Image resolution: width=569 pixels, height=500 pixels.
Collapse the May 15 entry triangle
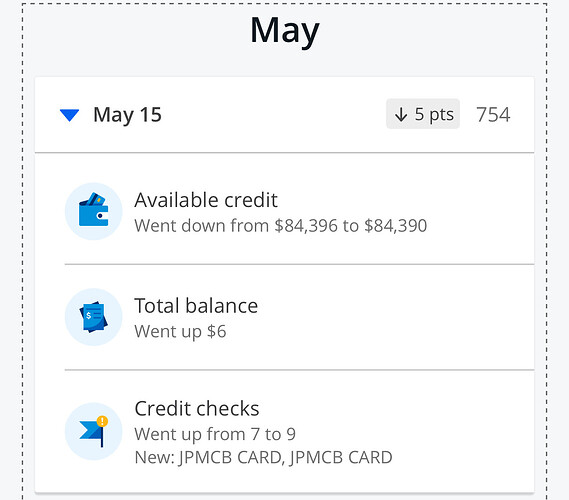tap(69, 115)
